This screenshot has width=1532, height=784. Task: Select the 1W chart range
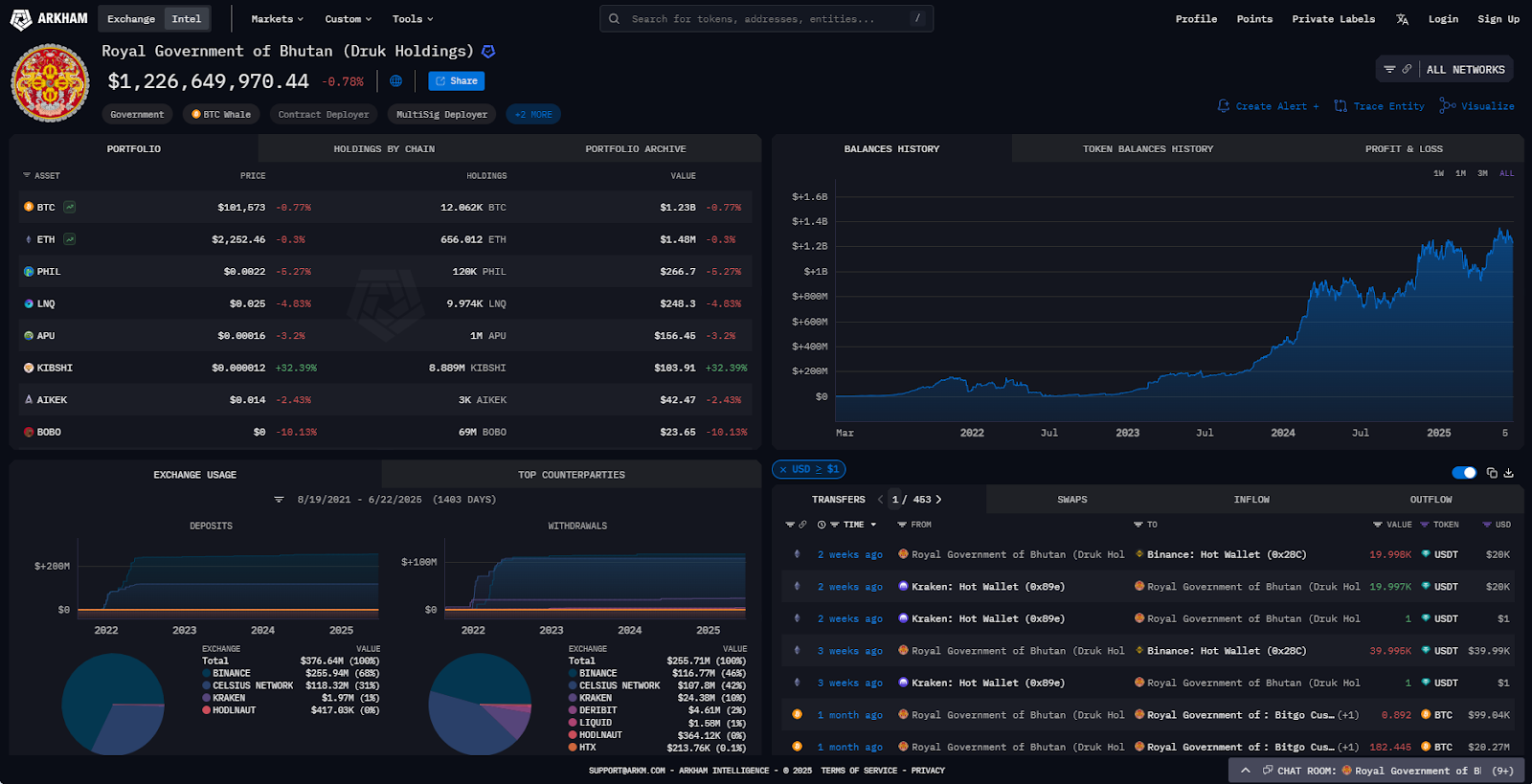tap(1438, 173)
